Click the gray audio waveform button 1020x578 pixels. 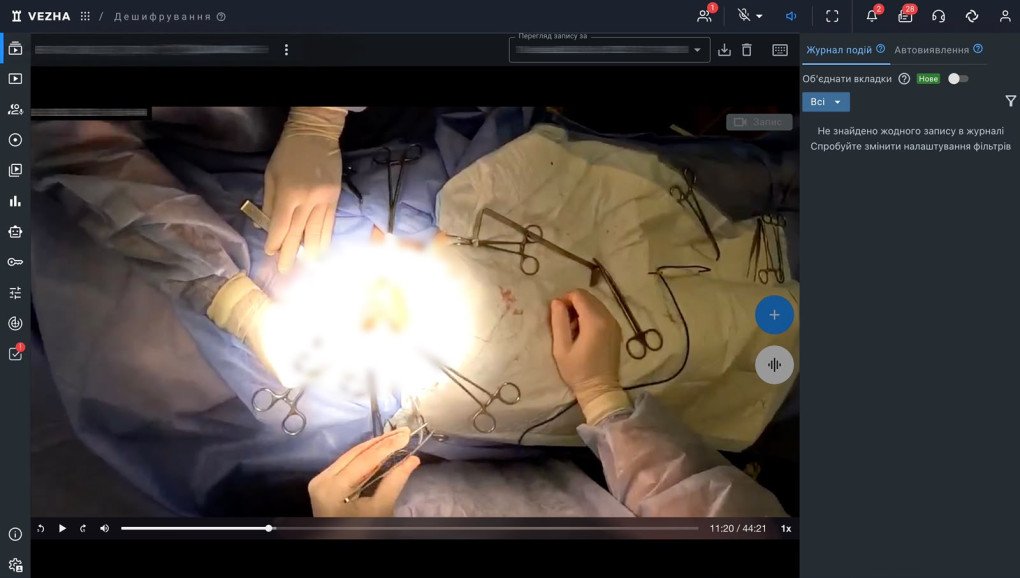point(774,365)
